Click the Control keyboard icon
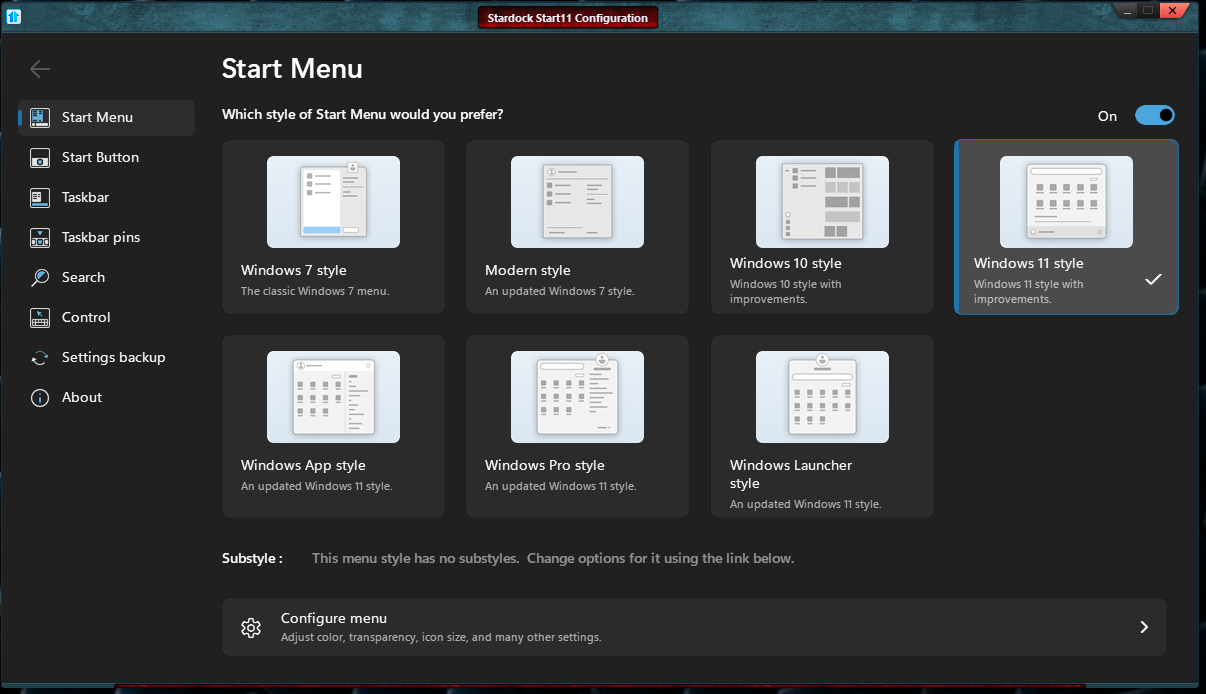 click(x=40, y=318)
